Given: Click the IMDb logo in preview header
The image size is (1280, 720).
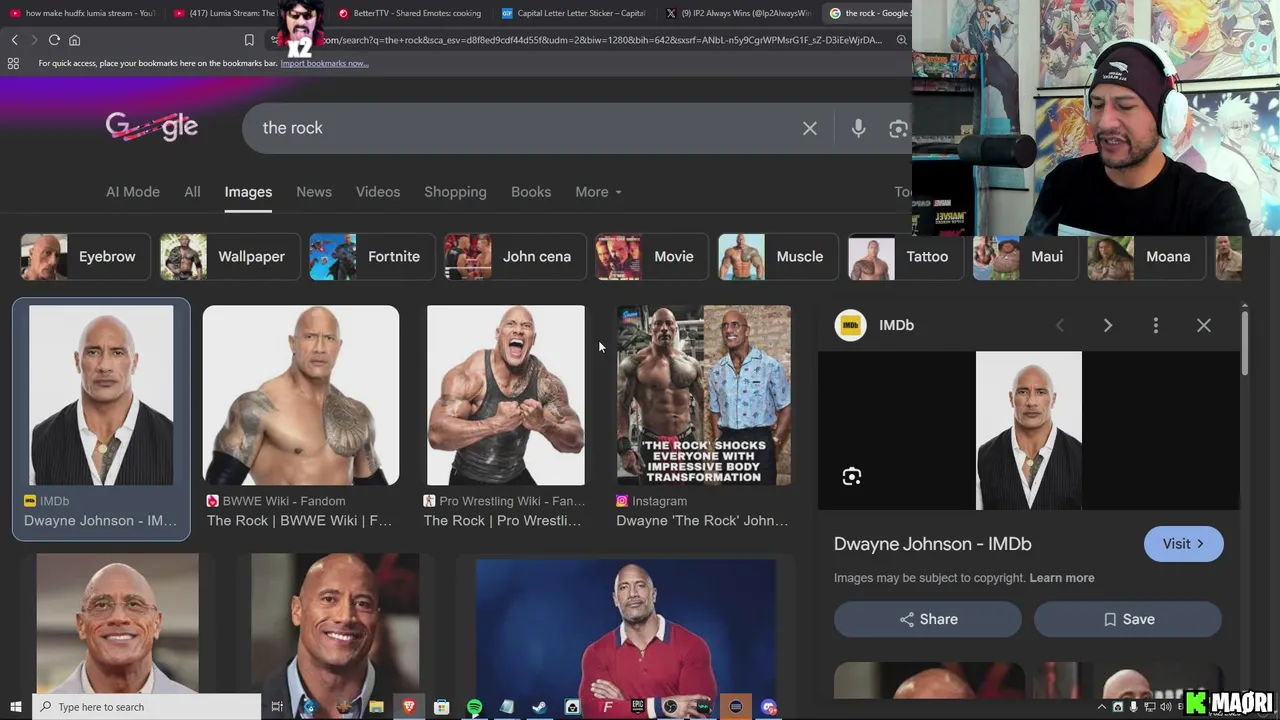Looking at the screenshot, I should (x=850, y=325).
